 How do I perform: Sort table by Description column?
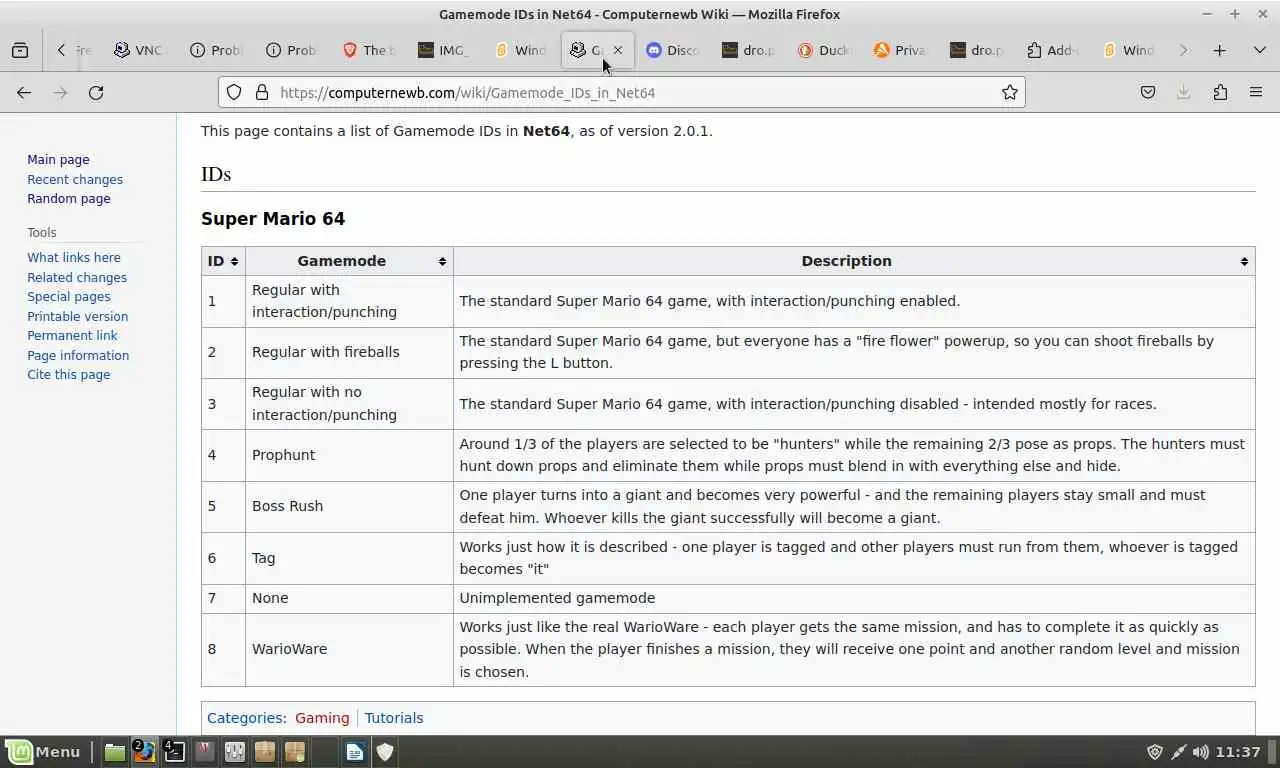click(x=854, y=261)
